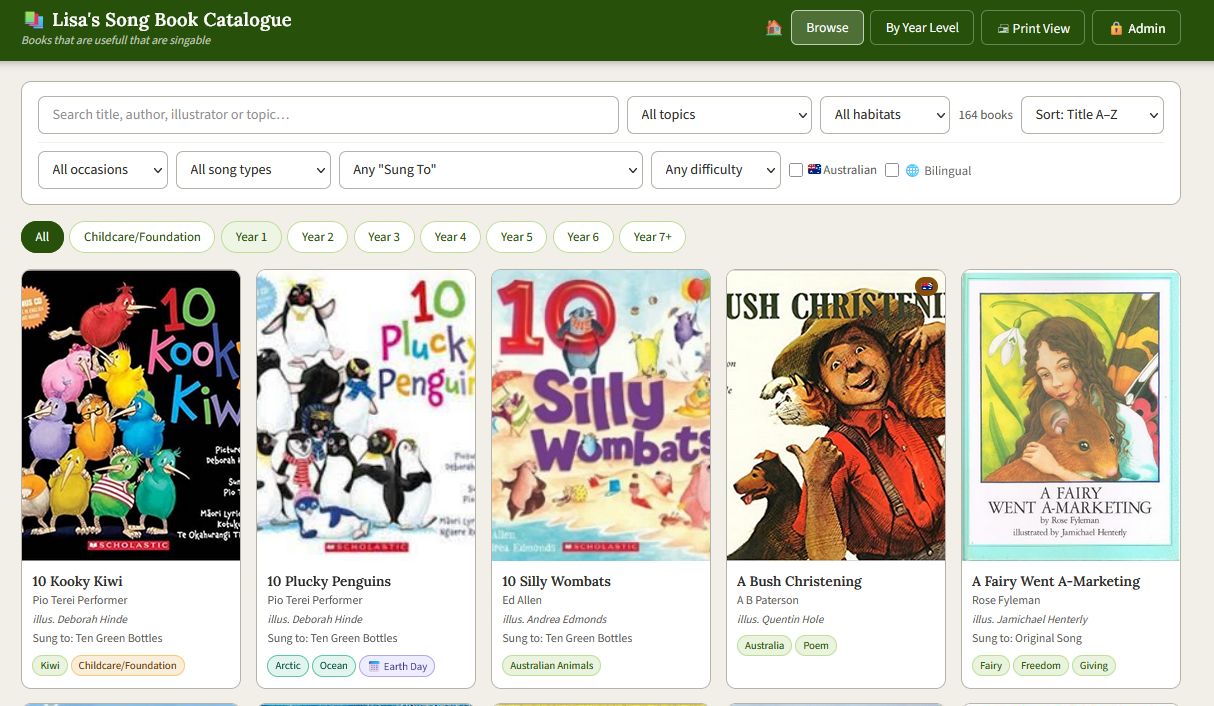Click the Ocean habitat tag
The height and width of the screenshot is (706, 1214).
pyautogui.click(x=334, y=666)
